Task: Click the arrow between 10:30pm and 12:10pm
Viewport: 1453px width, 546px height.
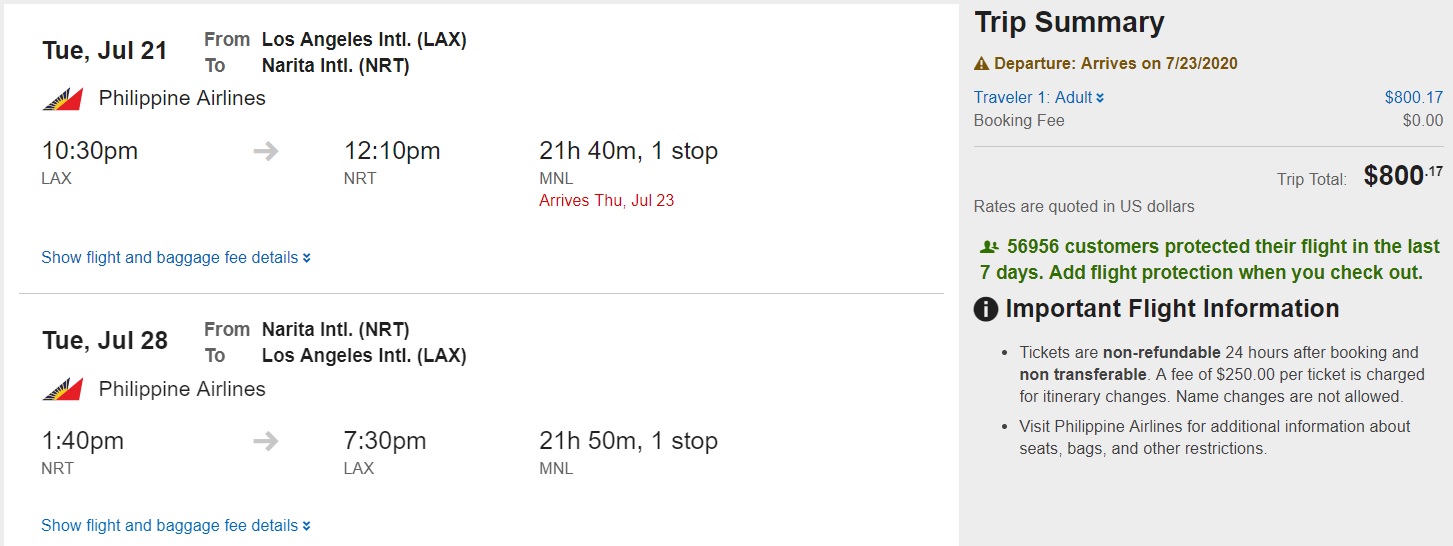Action: (265, 152)
